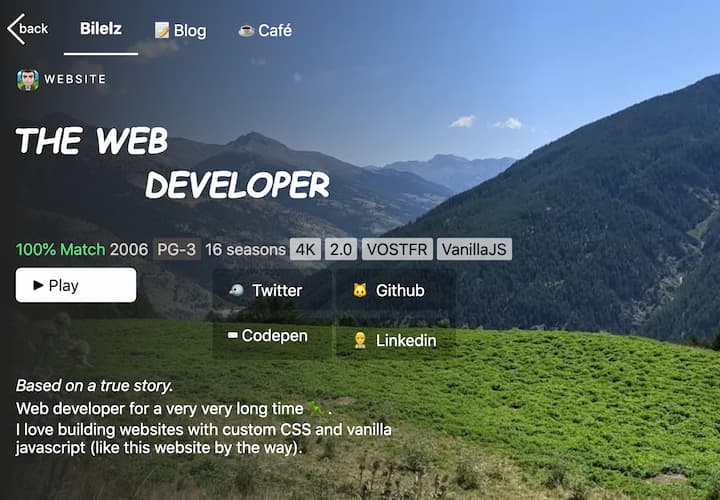Click the Linkedin person emoji icon
Image resolution: width=720 pixels, height=500 pixels.
(359, 341)
